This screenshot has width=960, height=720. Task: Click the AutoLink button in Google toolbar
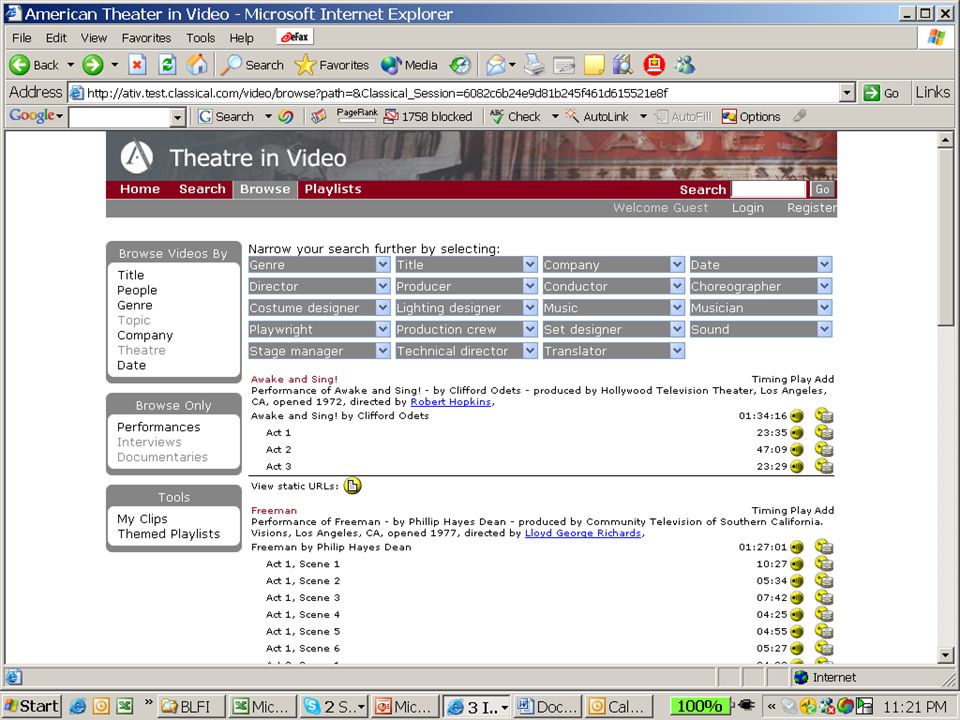[596, 116]
